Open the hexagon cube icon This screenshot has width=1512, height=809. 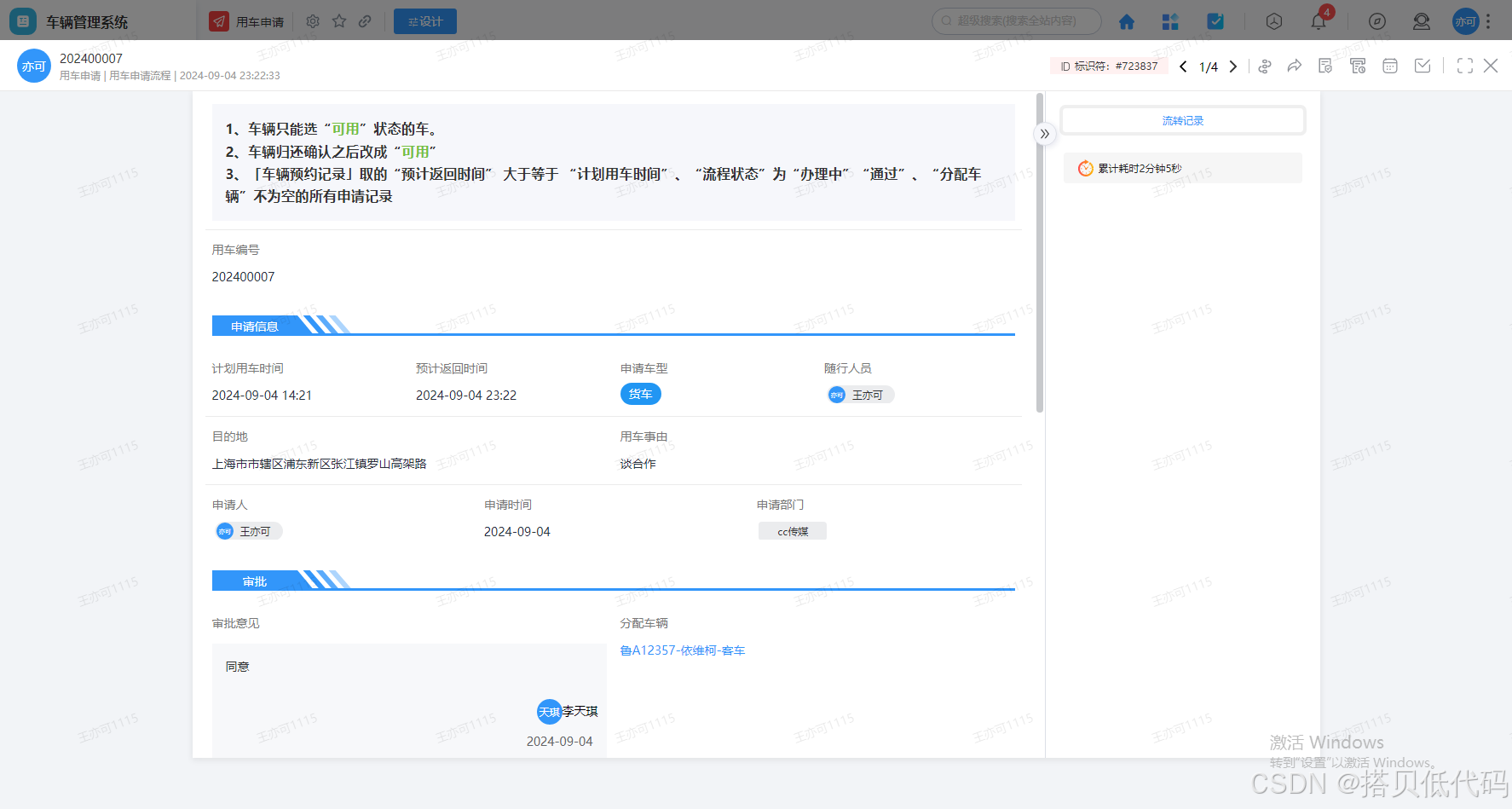tap(1274, 21)
